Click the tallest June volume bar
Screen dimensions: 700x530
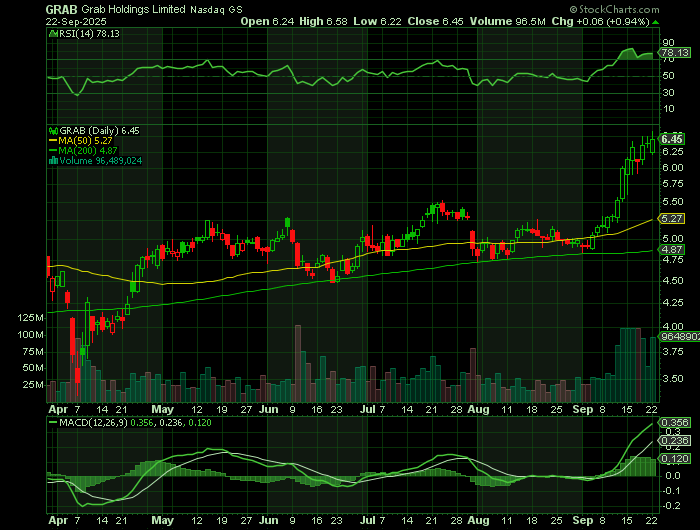[x=298, y=363]
